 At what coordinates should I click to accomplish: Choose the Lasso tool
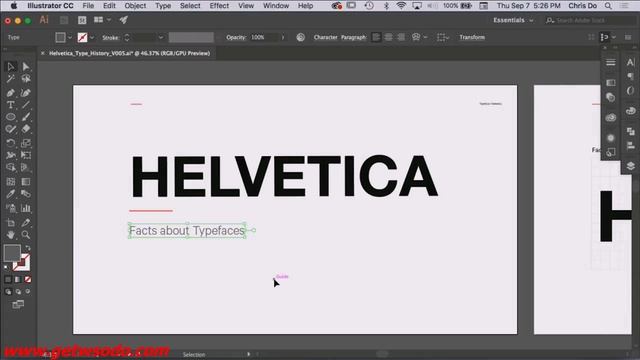tap(26, 78)
